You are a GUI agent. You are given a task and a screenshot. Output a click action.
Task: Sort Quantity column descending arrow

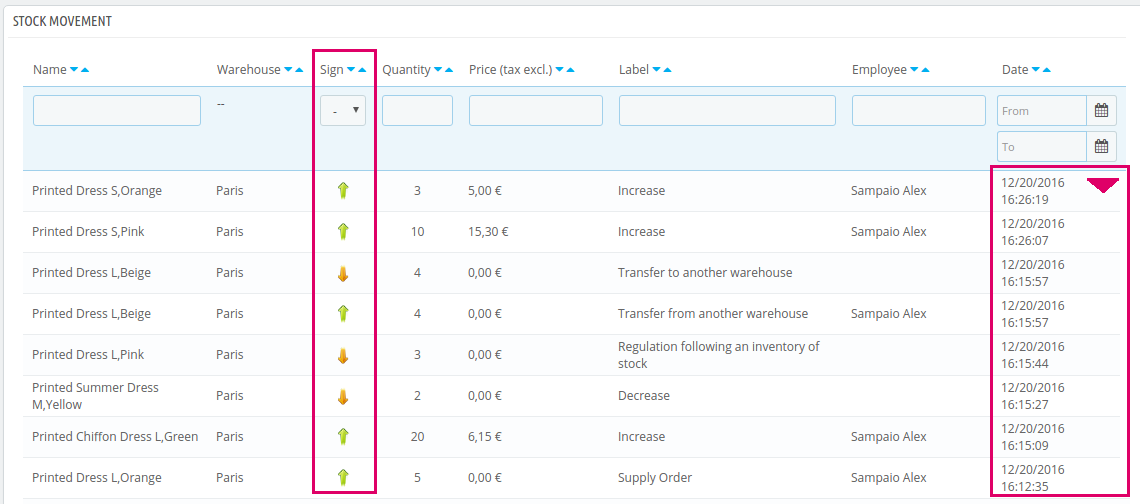point(438,70)
